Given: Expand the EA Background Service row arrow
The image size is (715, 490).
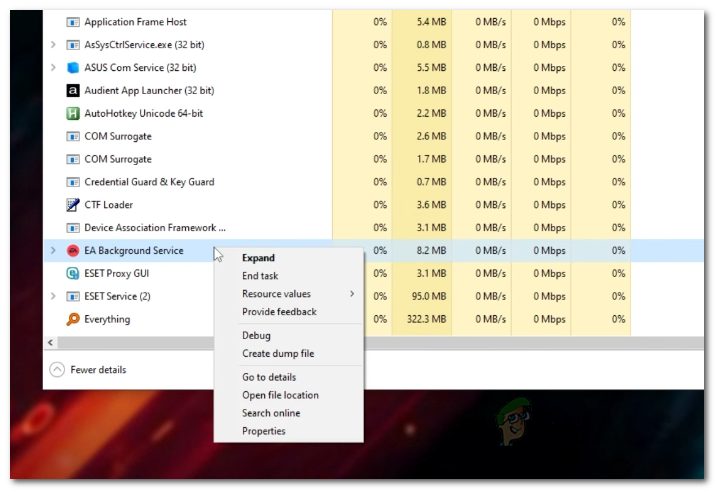Looking at the screenshot, I should point(53,250).
